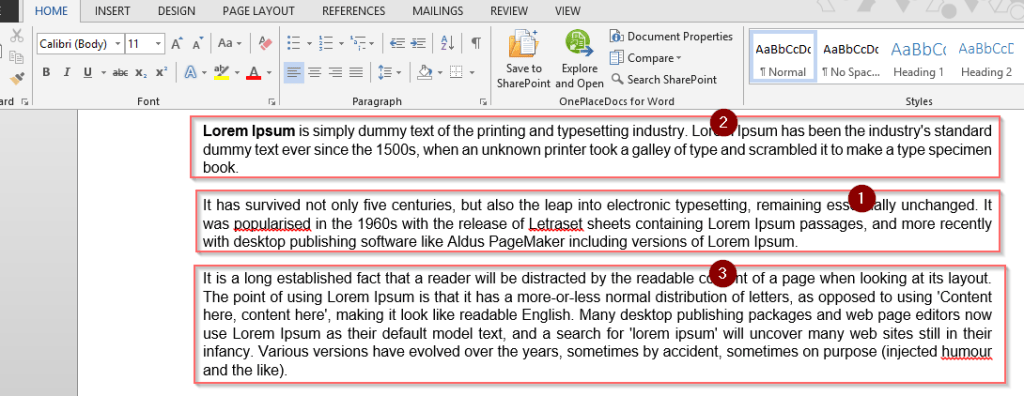The image size is (1024, 396).
Task: Expand Underline style dropdown arrow
Action: 103,73
